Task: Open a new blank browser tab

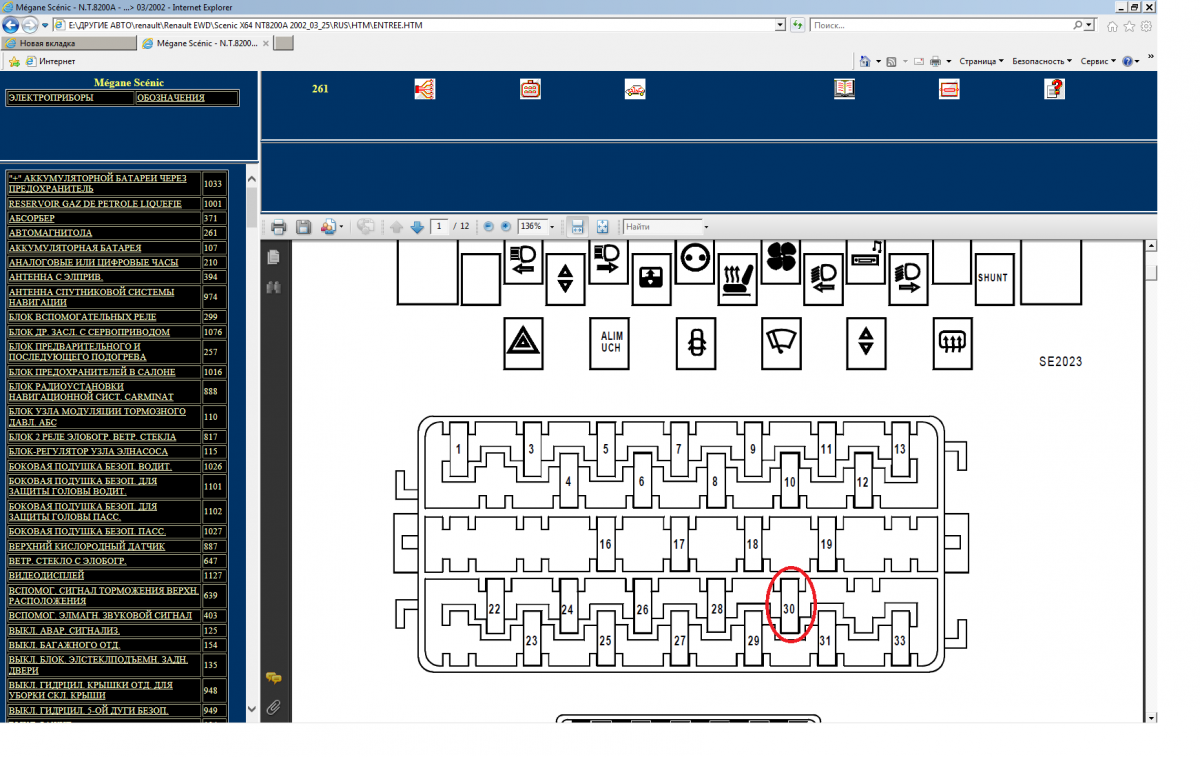Action: tap(283, 44)
